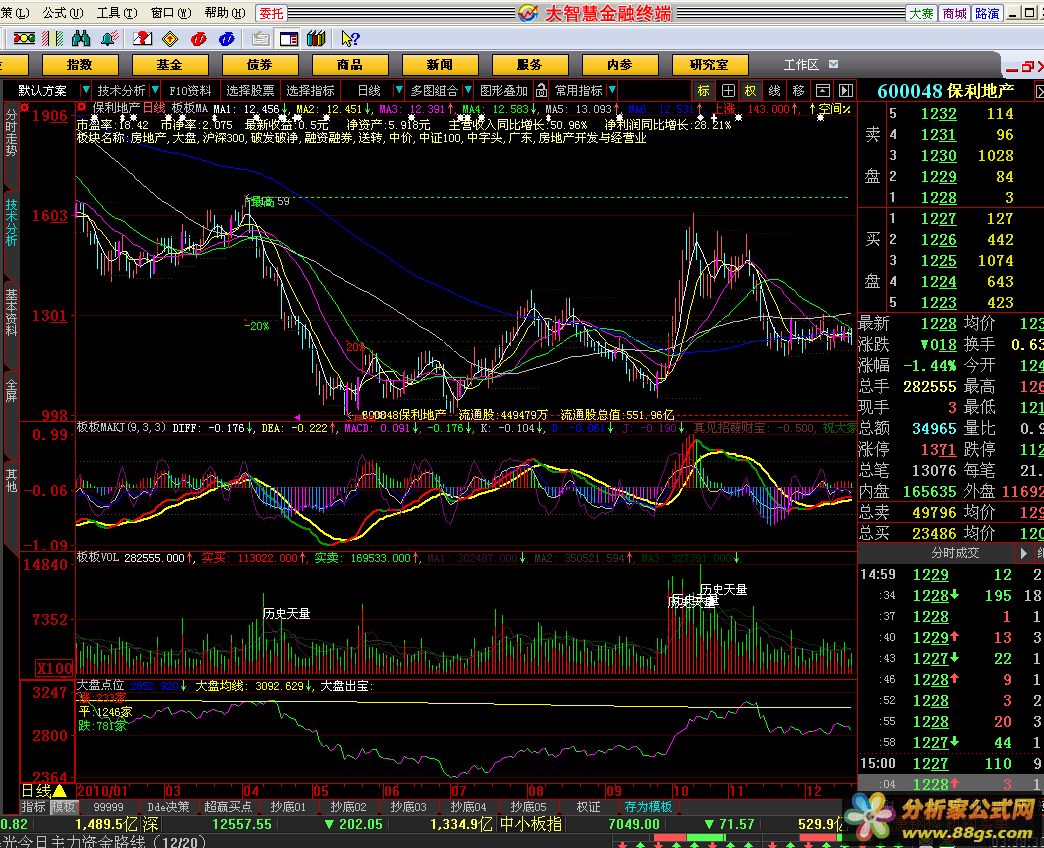The image size is (1044, 848).
Task: Click the yellow triangle beside 日线 label
Action: 59,790
